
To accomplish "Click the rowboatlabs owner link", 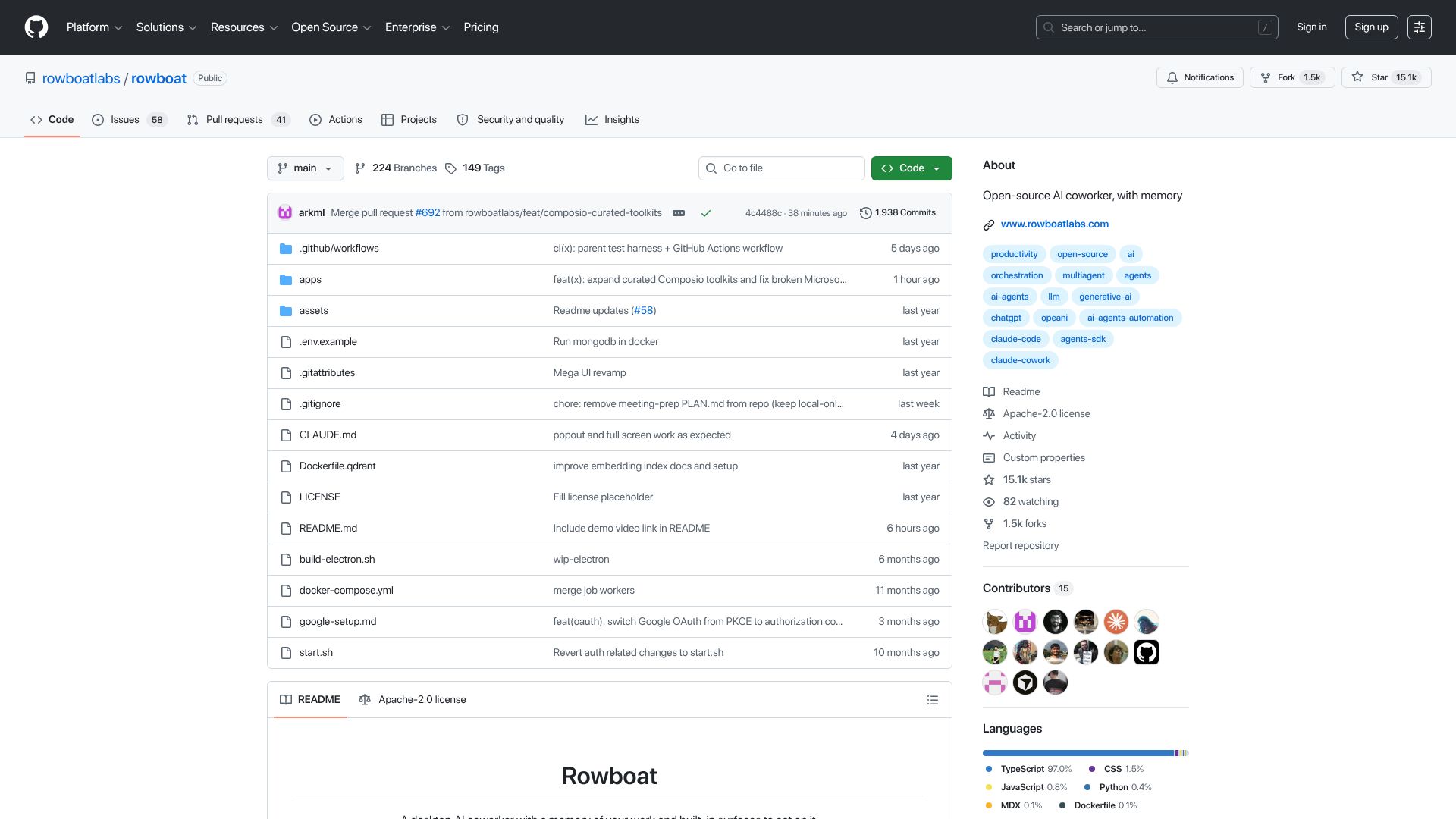I will click(x=81, y=79).
